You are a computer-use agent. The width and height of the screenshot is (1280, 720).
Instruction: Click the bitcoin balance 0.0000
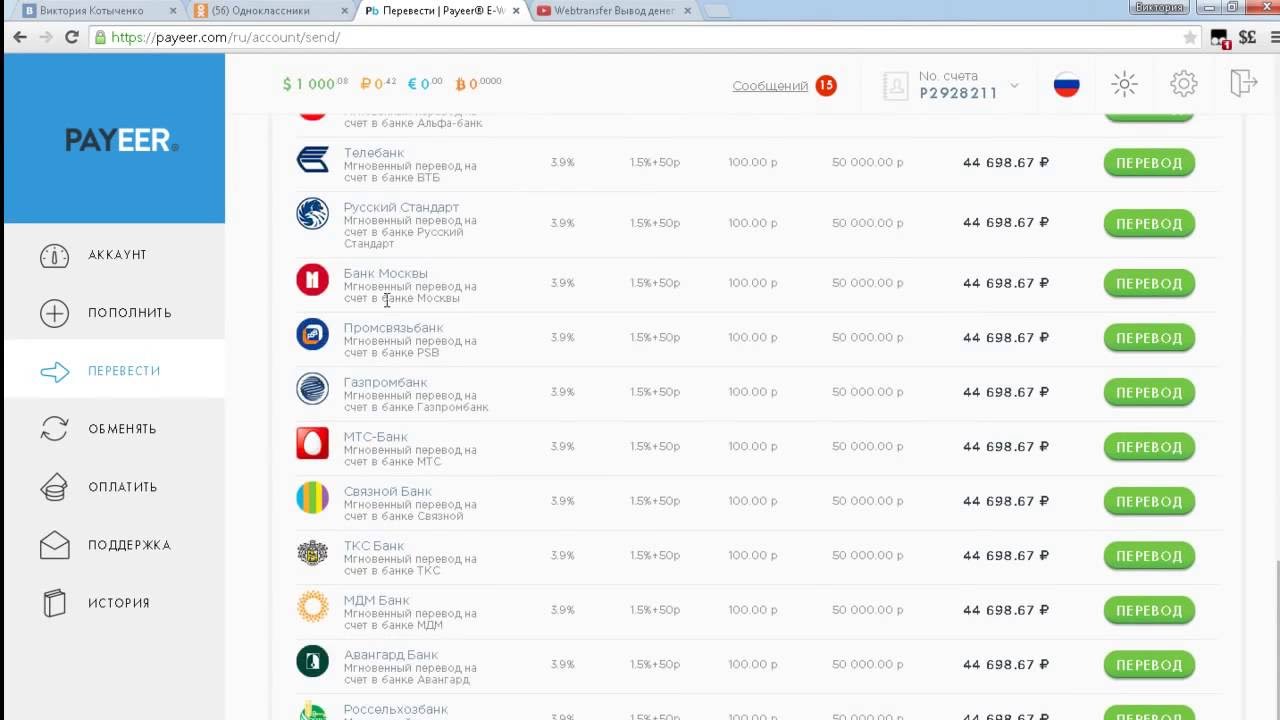point(478,84)
